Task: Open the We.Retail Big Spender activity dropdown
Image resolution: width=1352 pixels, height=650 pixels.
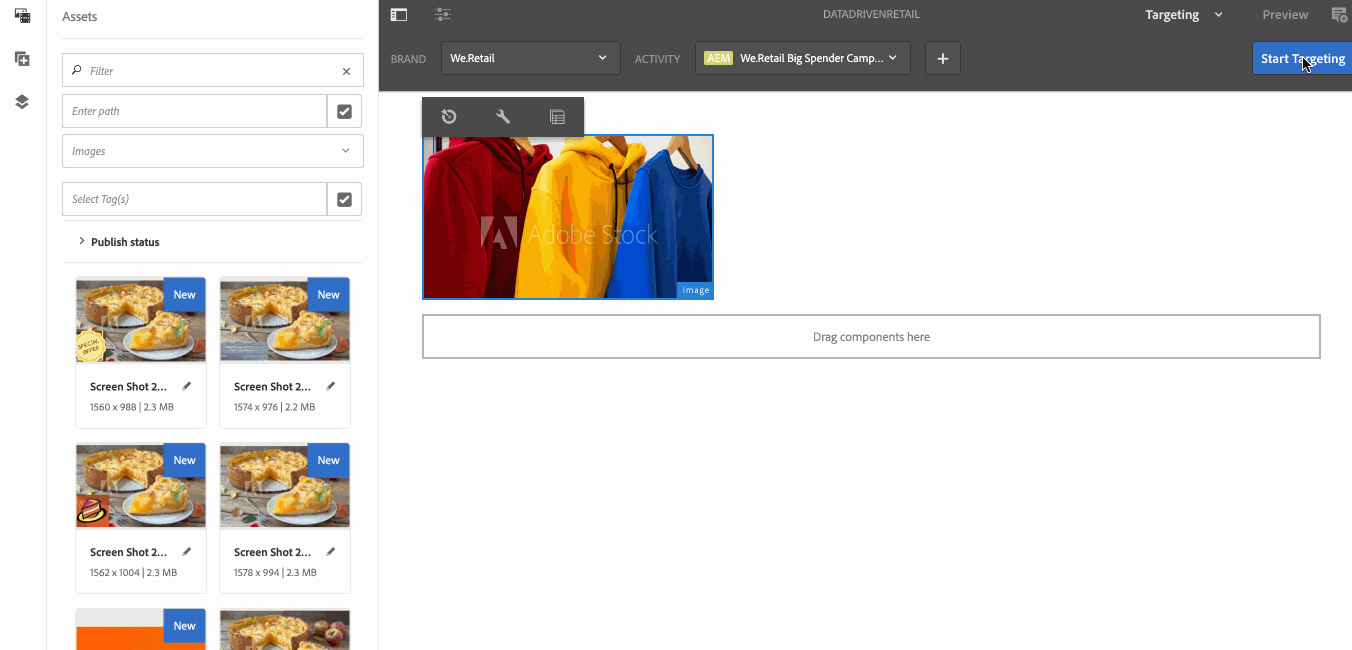Action: click(802, 58)
